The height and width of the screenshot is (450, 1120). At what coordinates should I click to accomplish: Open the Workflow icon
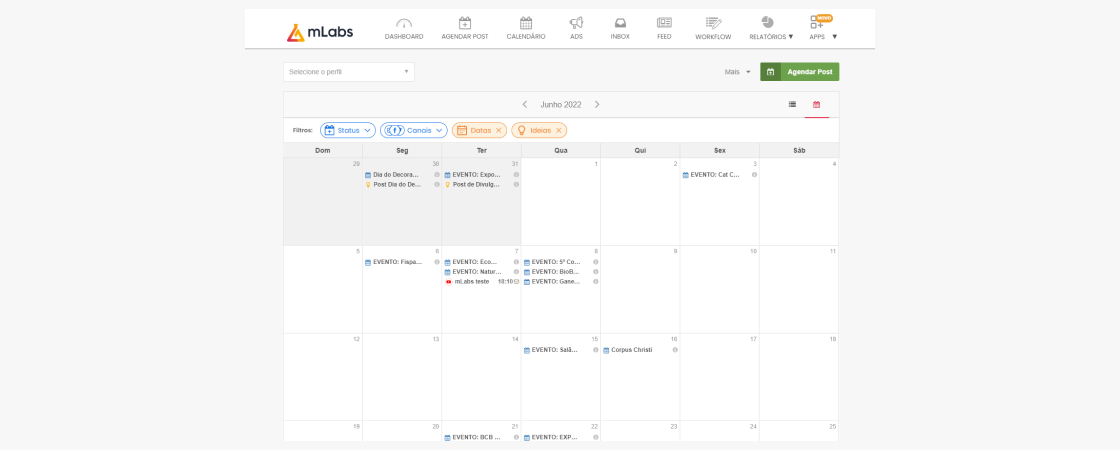(x=713, y=23)
